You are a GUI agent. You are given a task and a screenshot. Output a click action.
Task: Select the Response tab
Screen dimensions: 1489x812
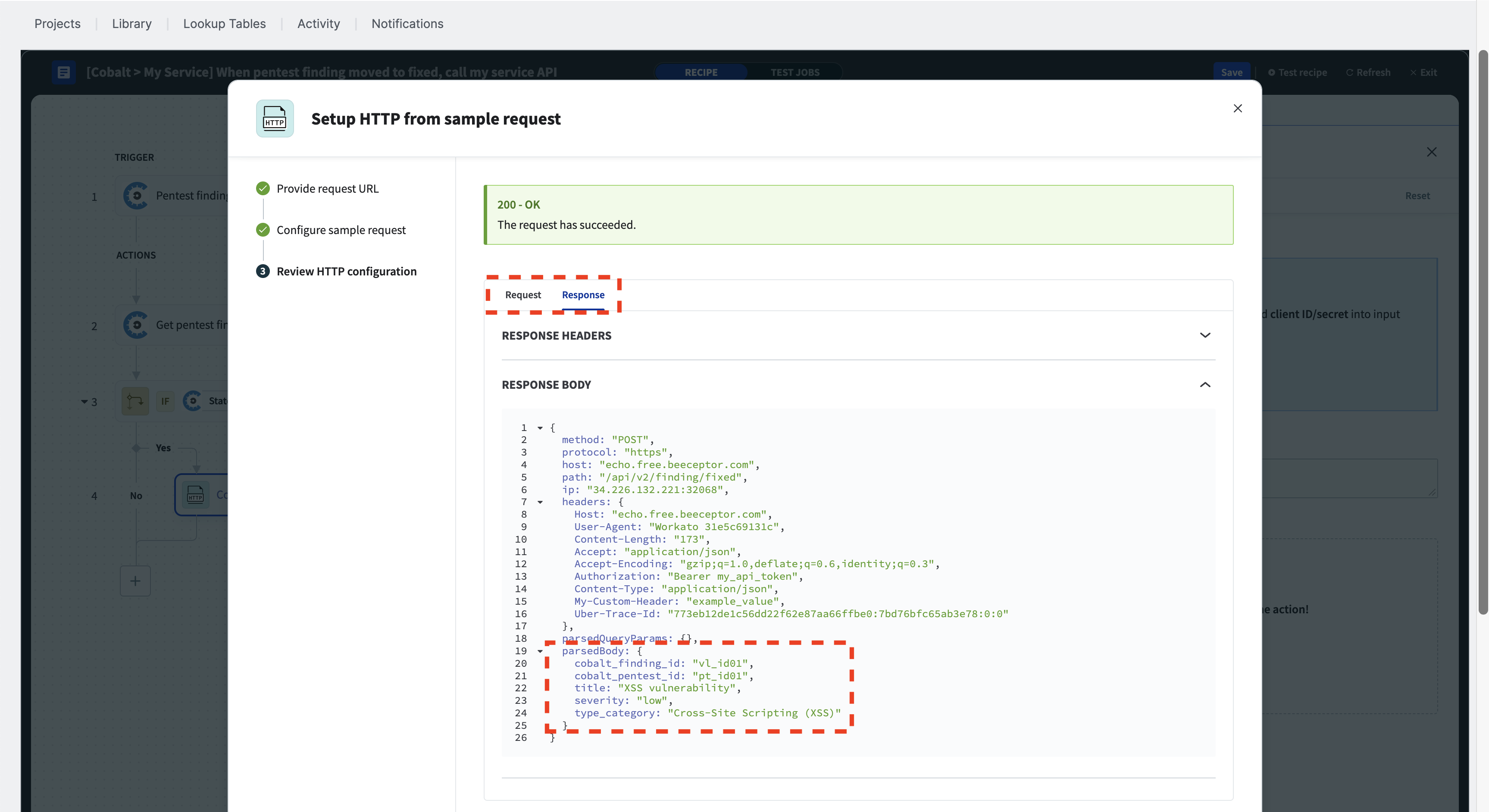pos(583,295)
